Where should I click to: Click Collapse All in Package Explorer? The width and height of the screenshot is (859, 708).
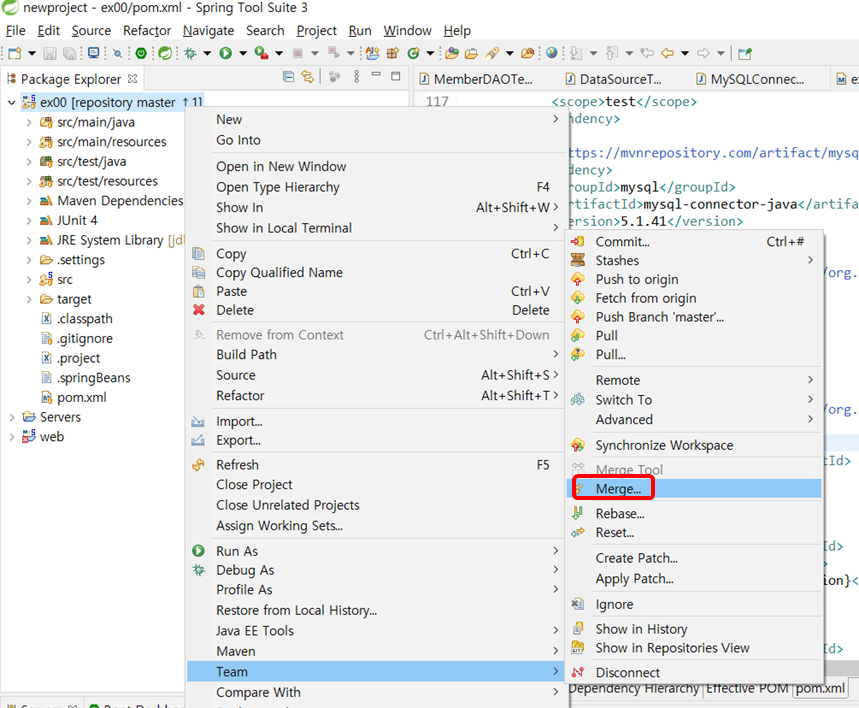coord(288,77)
